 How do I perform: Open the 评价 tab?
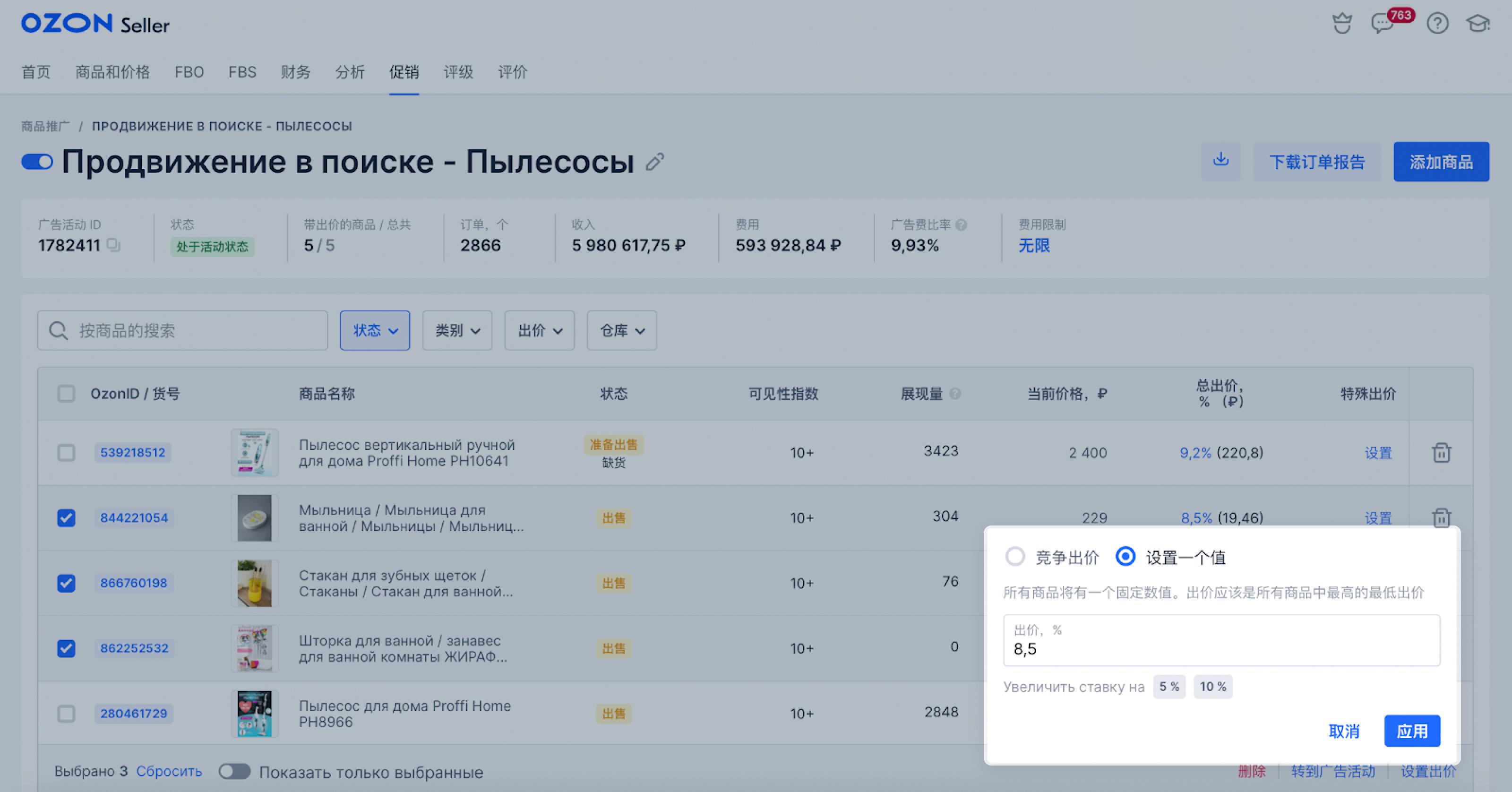click(512, 72)
